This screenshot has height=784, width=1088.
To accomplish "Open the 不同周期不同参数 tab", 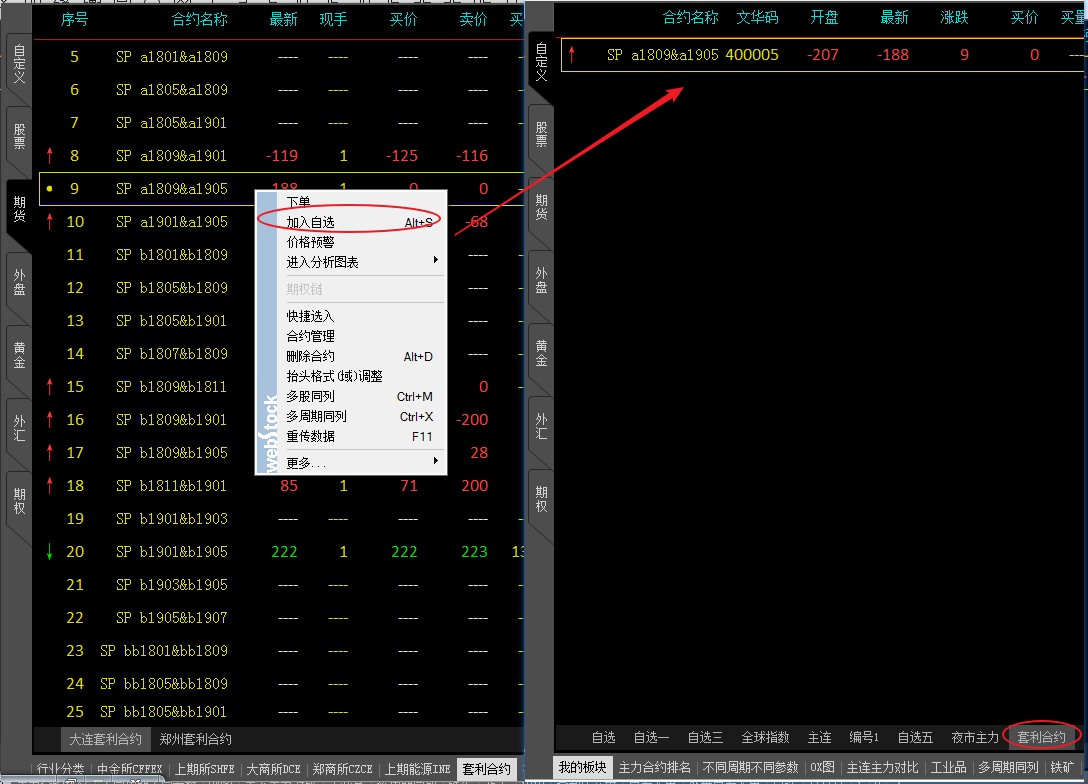I will click(x=751, y=767).
